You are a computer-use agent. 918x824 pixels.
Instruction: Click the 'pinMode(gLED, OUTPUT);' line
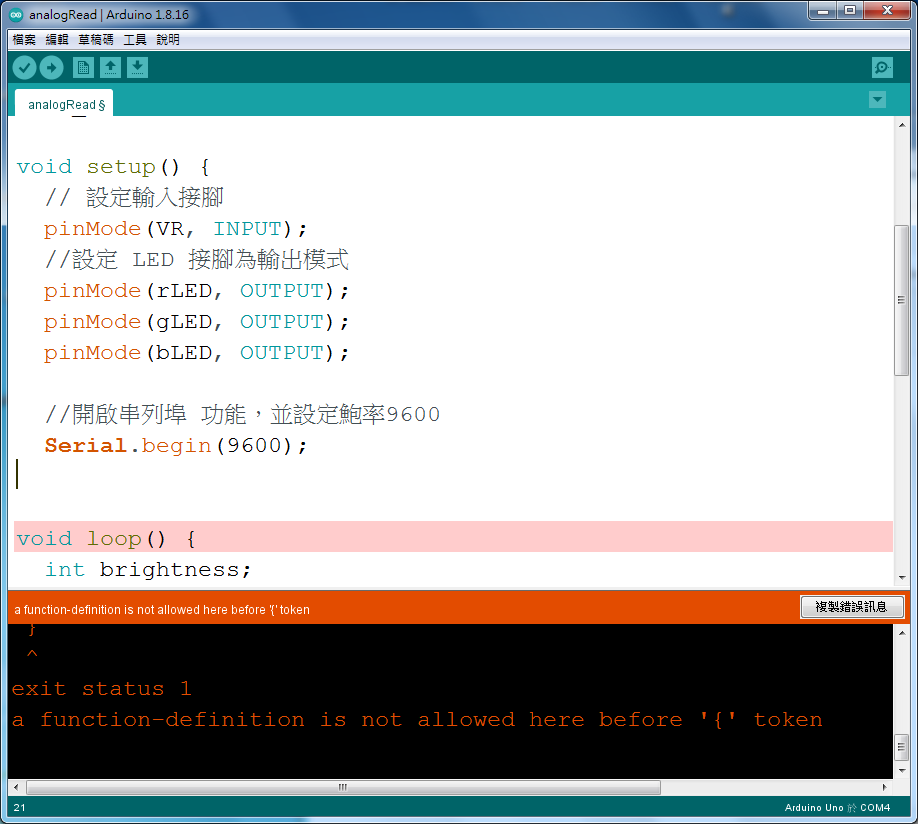pyautogui.click(x=196, y=322)
